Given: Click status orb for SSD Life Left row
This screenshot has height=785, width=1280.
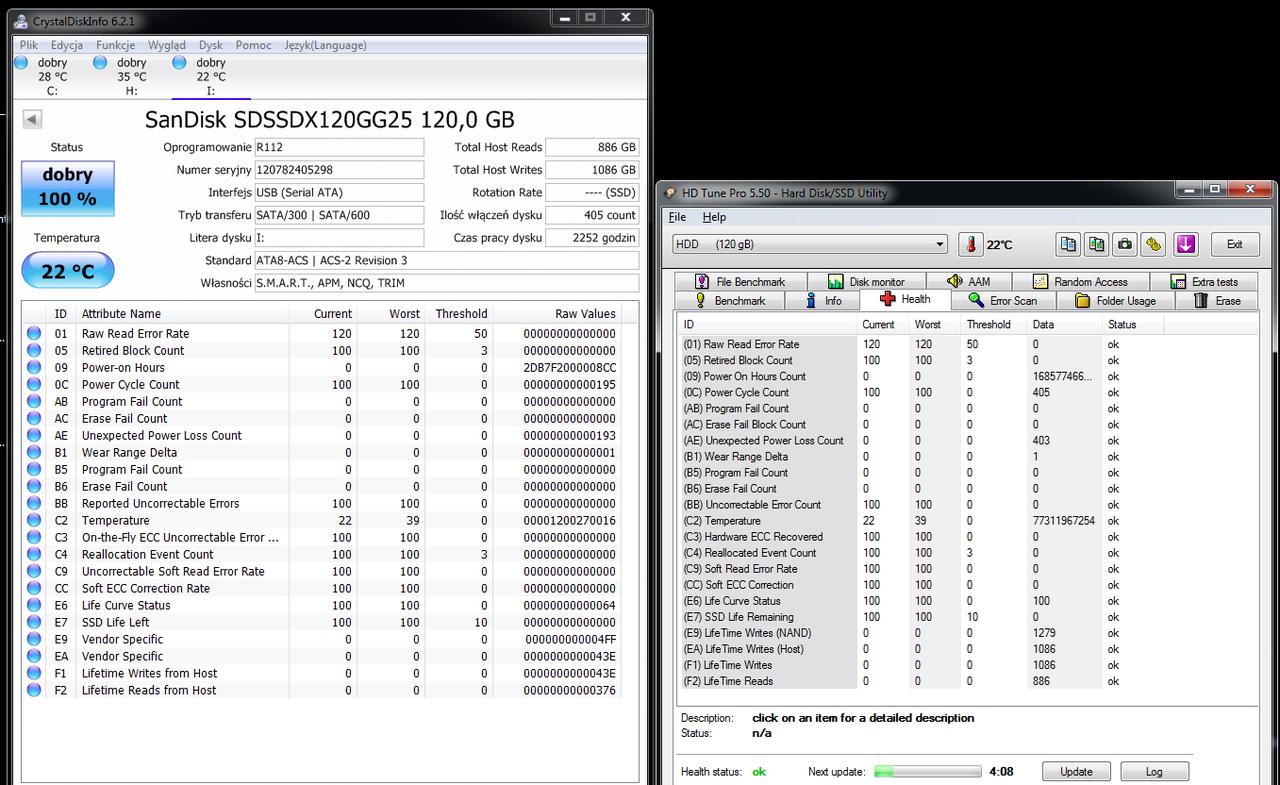Looking at the screenshot, I should click(x=34, y=623).
